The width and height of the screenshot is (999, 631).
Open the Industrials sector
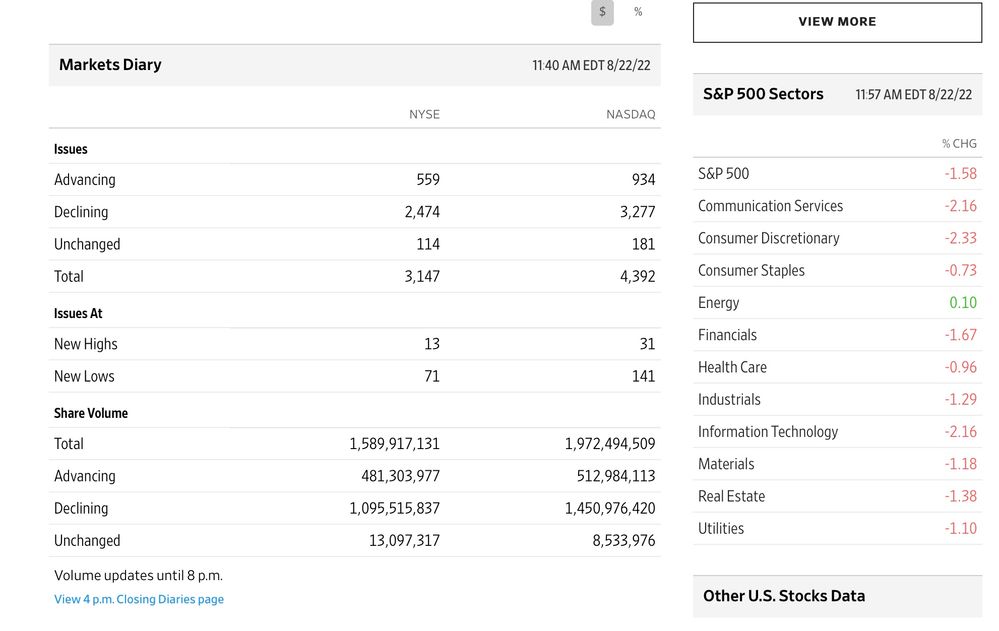click(729, 399)
